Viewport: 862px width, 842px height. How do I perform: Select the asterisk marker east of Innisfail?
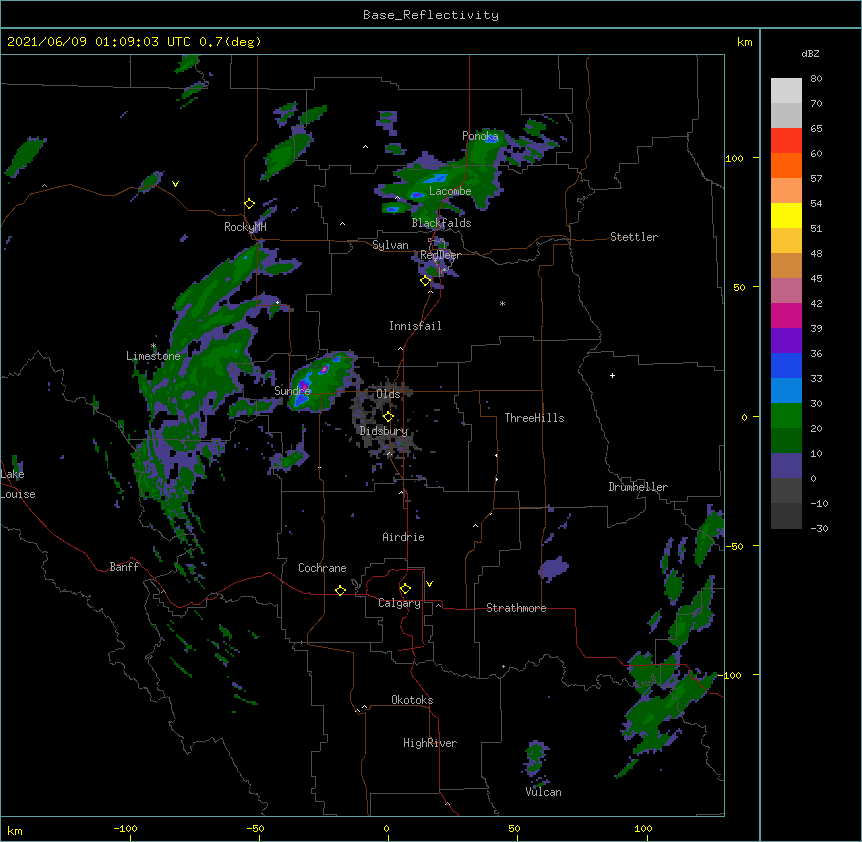point(502,303)
